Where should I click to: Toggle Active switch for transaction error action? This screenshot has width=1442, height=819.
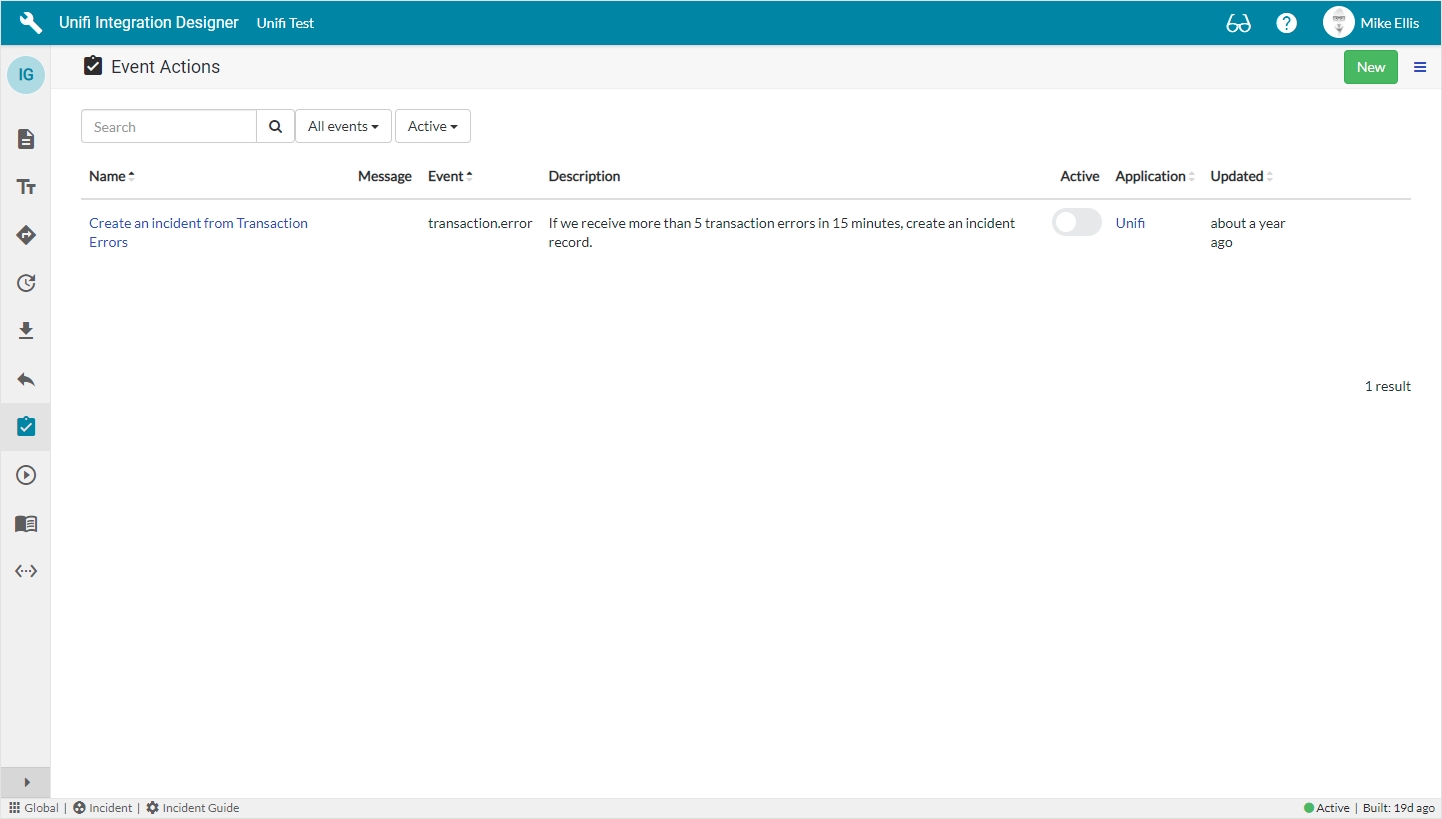(x=1076, y=223)
